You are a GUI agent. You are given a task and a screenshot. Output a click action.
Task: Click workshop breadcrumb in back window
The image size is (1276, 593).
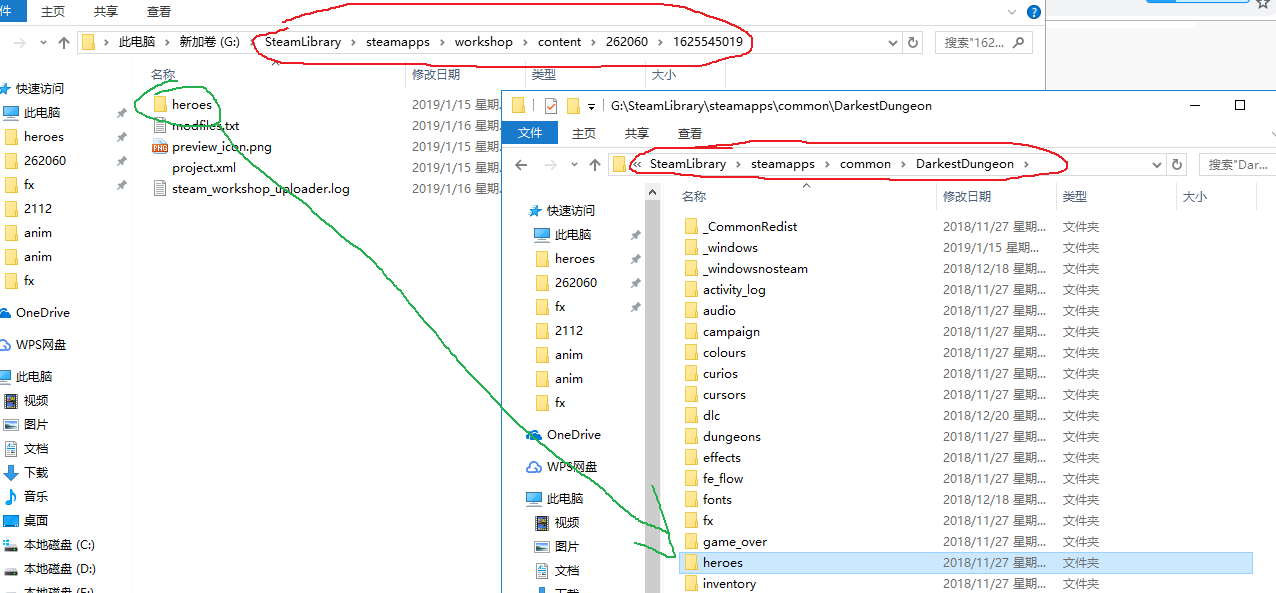483,43
